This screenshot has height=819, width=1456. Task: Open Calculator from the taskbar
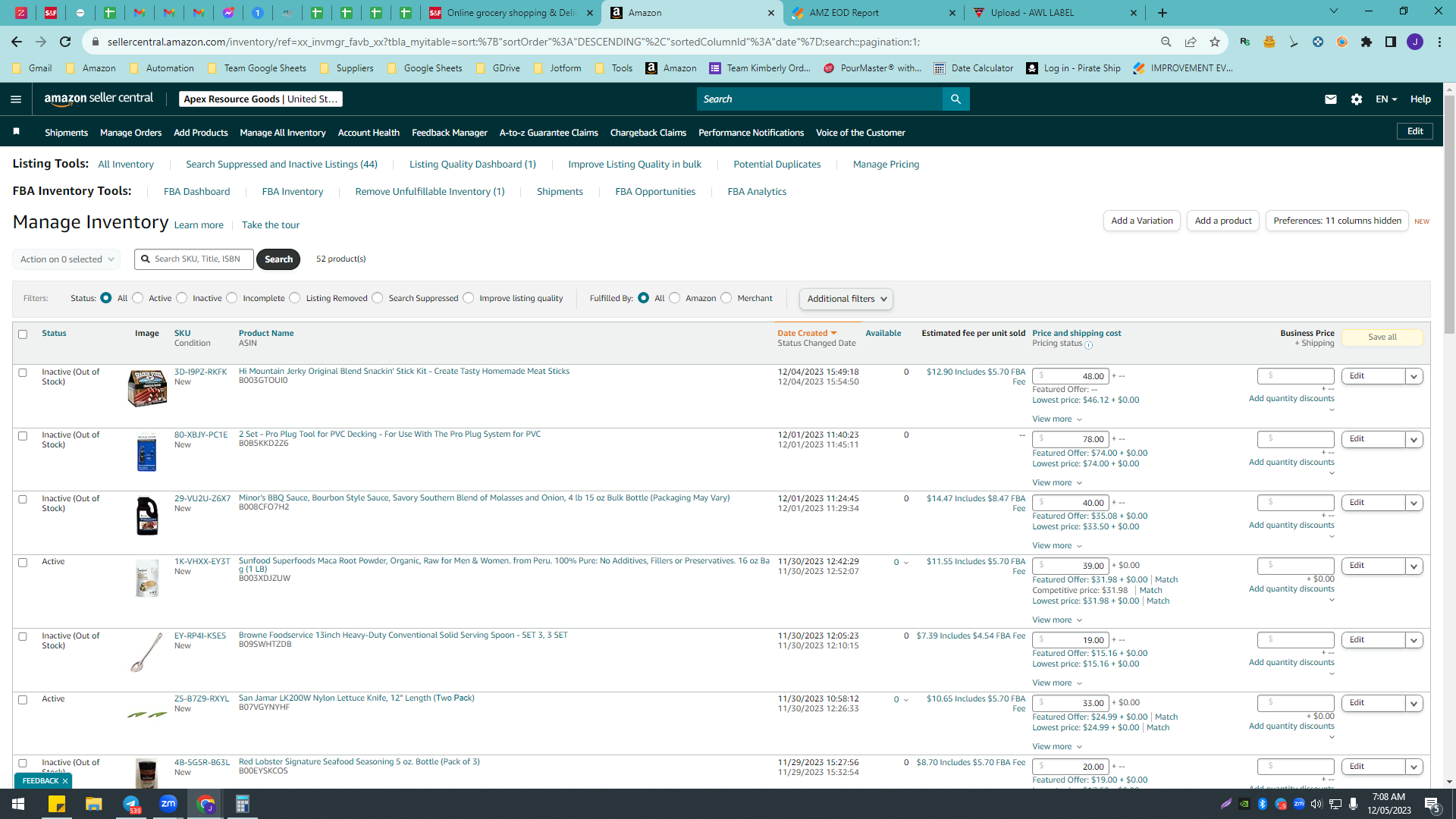(243, 804)
